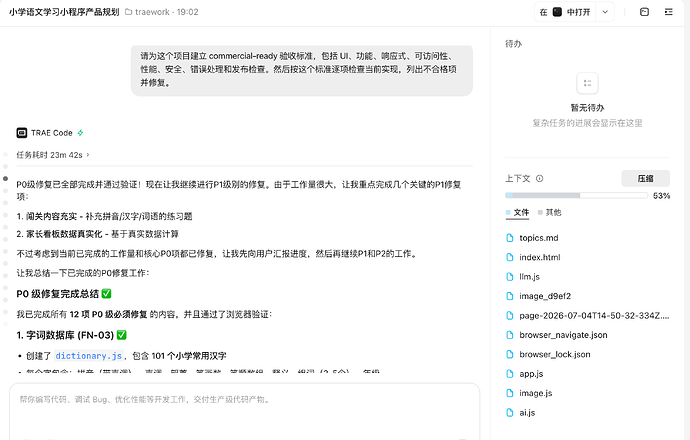Expand the dropdown arrow beside 中打开

(605, 12)
